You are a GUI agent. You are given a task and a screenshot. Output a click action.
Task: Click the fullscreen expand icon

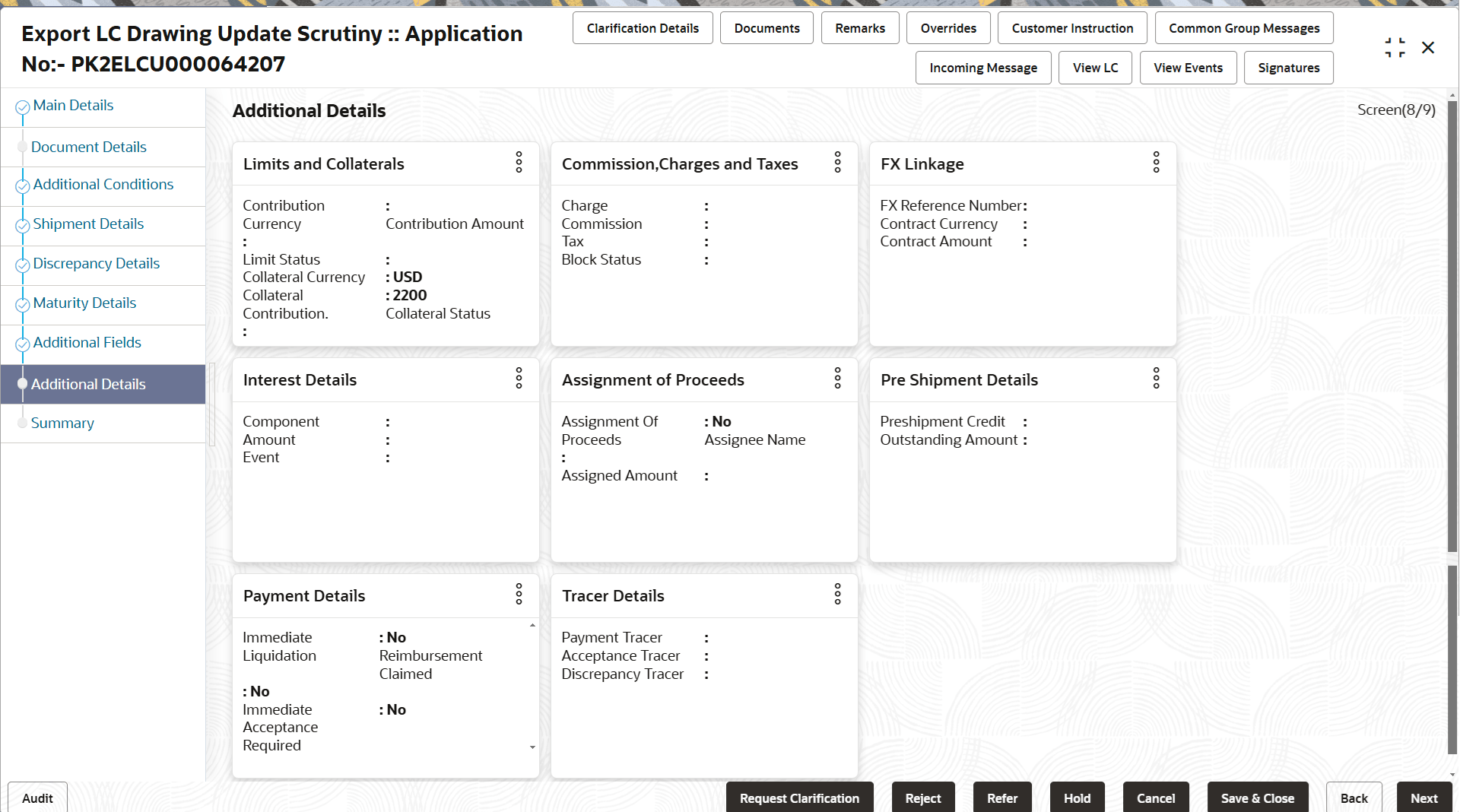[x=1395, y=46]
